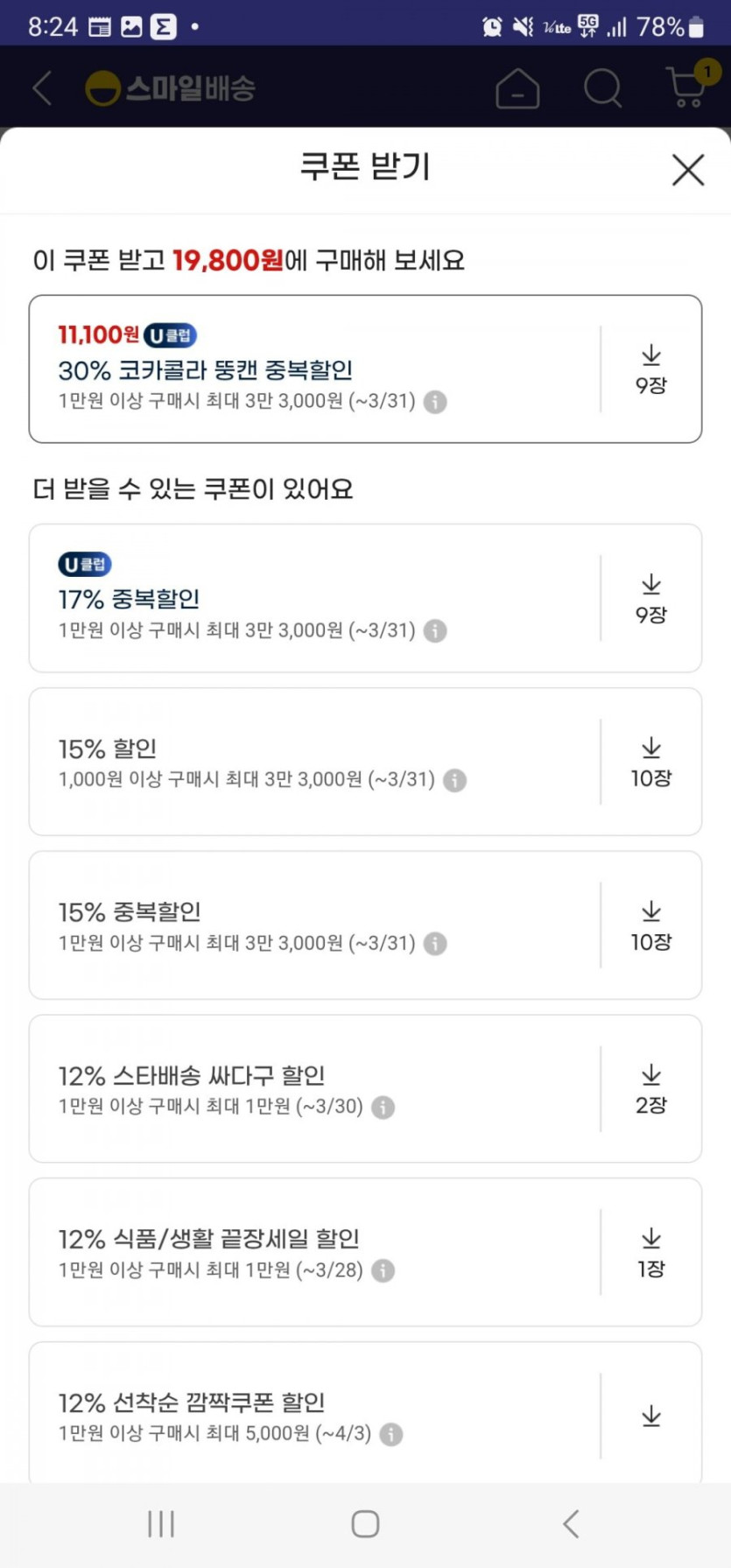Screen dimensions: 731x1568
Task: Show details for 12% 스타배송 싸다구 coupon
Action: click(x=383, y=1107)
